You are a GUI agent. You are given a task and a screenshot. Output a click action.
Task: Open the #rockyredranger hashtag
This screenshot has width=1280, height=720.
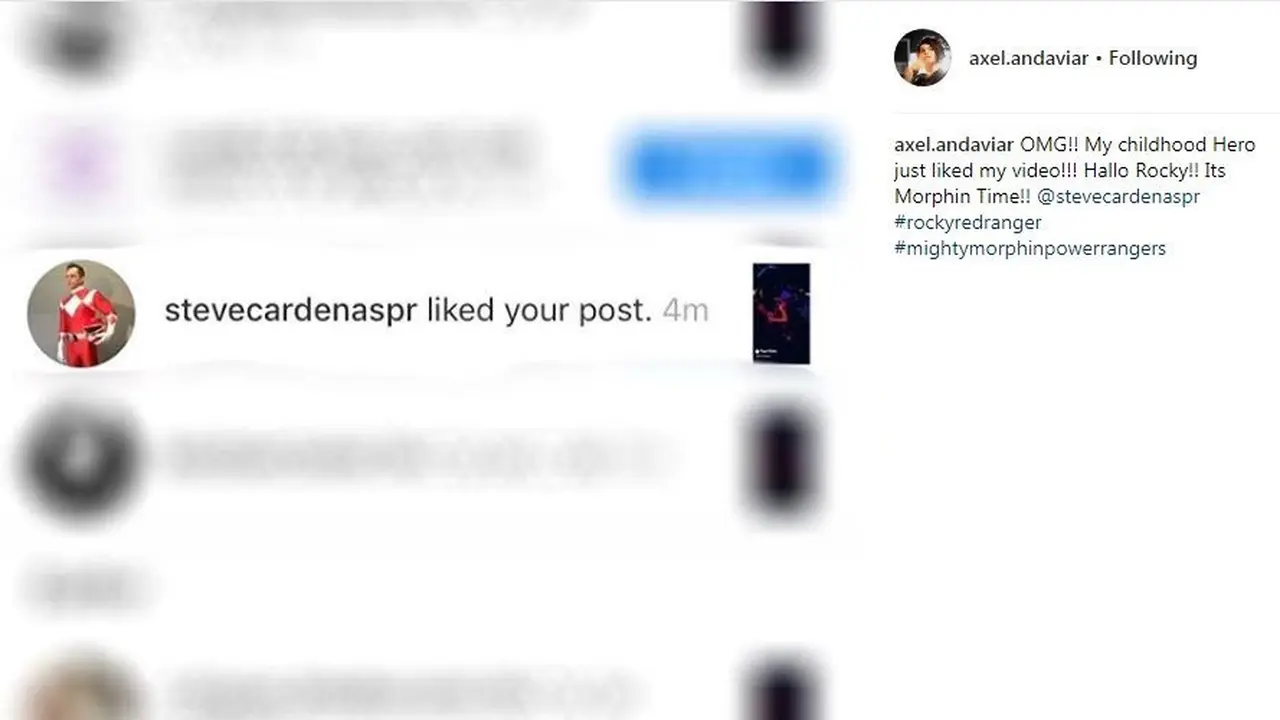tap(968, 223)
